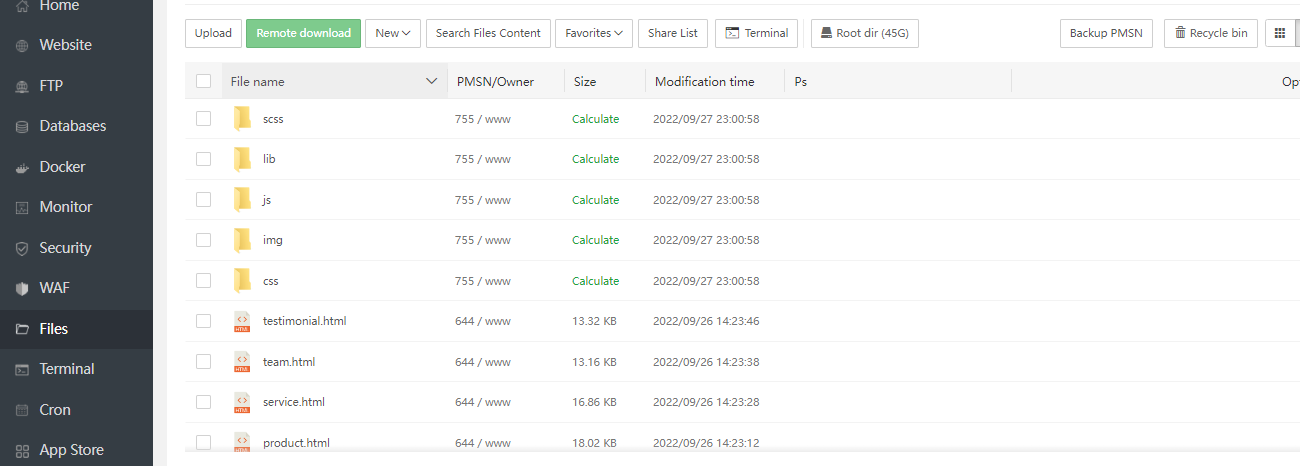Check the box for lib folder
Viewport: 1300px width, 466px height.
204,159
